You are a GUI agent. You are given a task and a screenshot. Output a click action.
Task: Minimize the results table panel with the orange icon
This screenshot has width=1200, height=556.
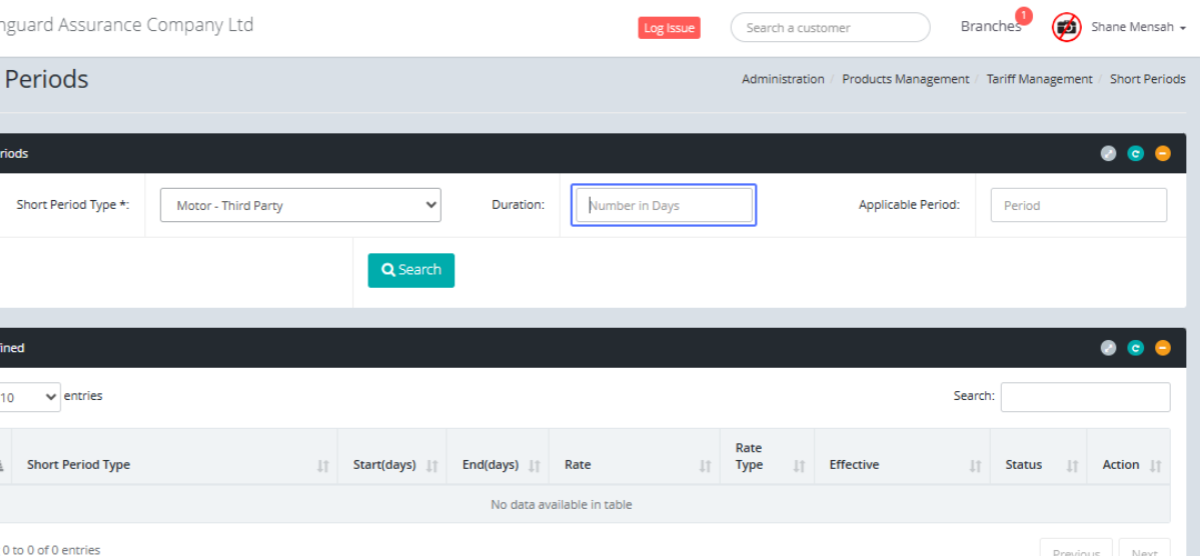point(1162,348)
